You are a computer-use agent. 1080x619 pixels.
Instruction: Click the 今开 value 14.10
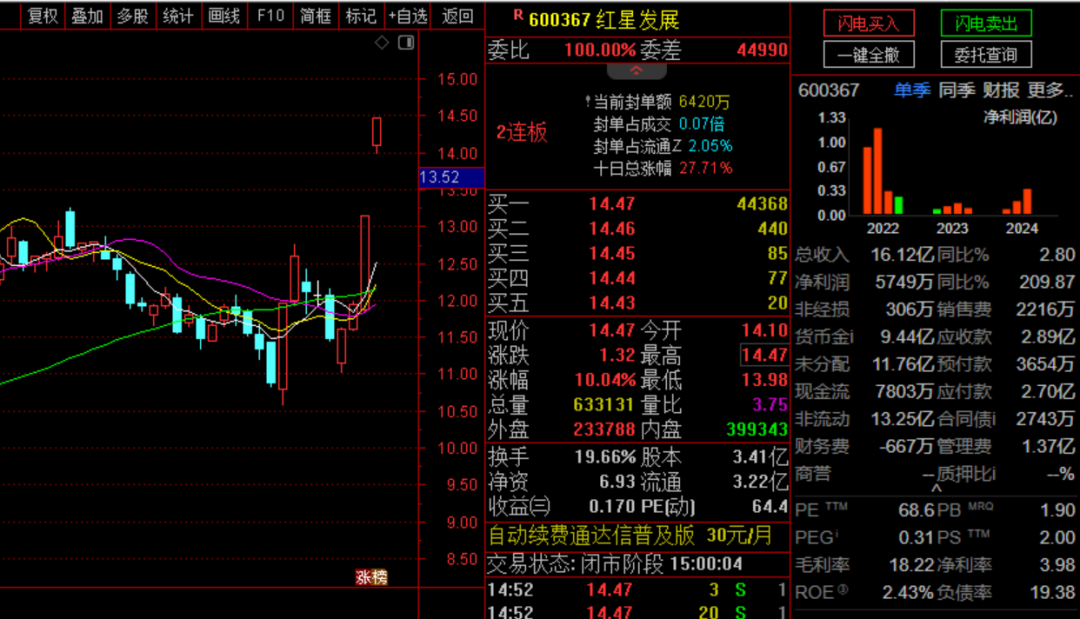(x=765, y=331)
